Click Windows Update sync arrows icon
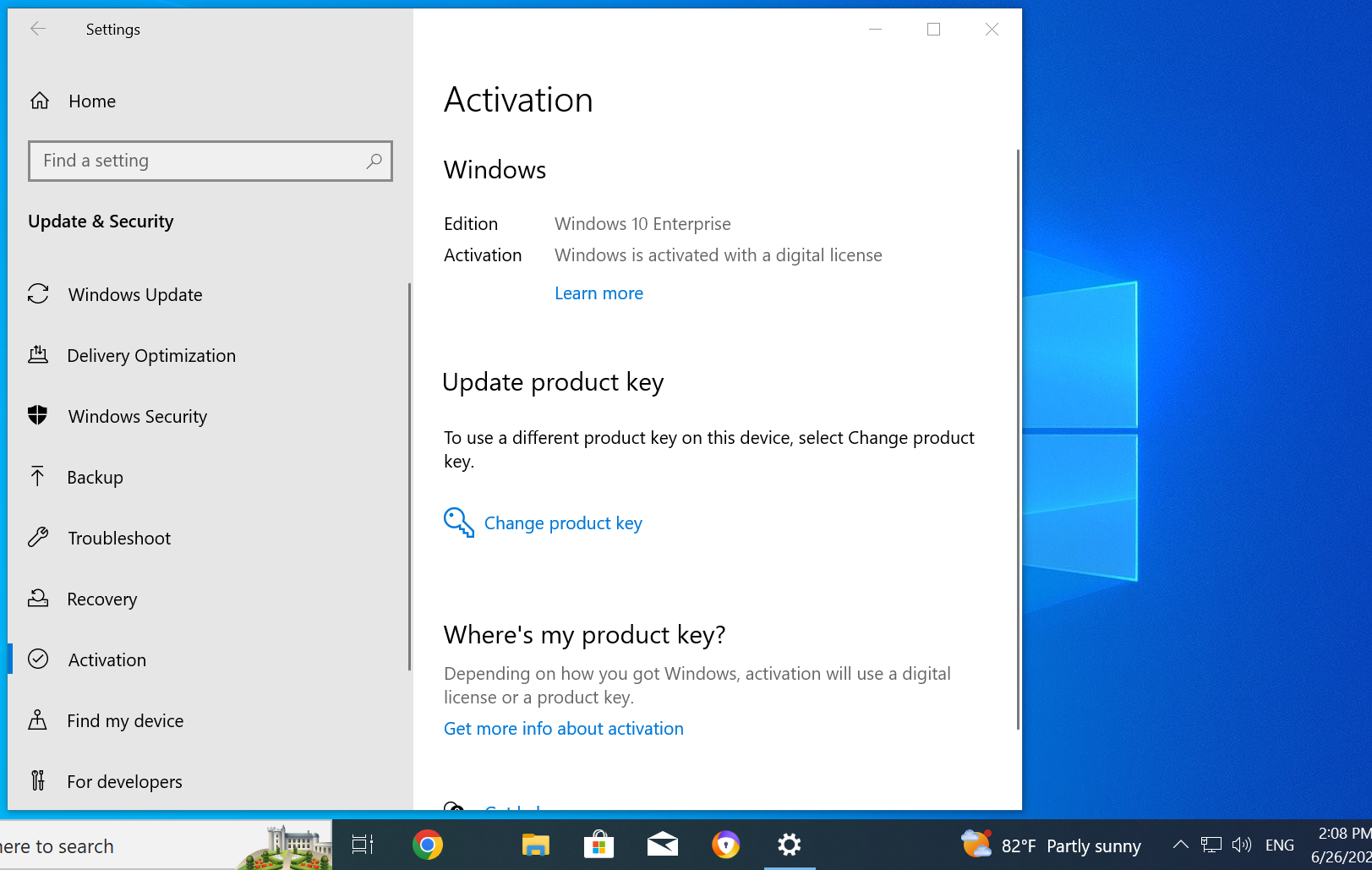Viewport: 1372px width, 870px height. coord(38,293)
